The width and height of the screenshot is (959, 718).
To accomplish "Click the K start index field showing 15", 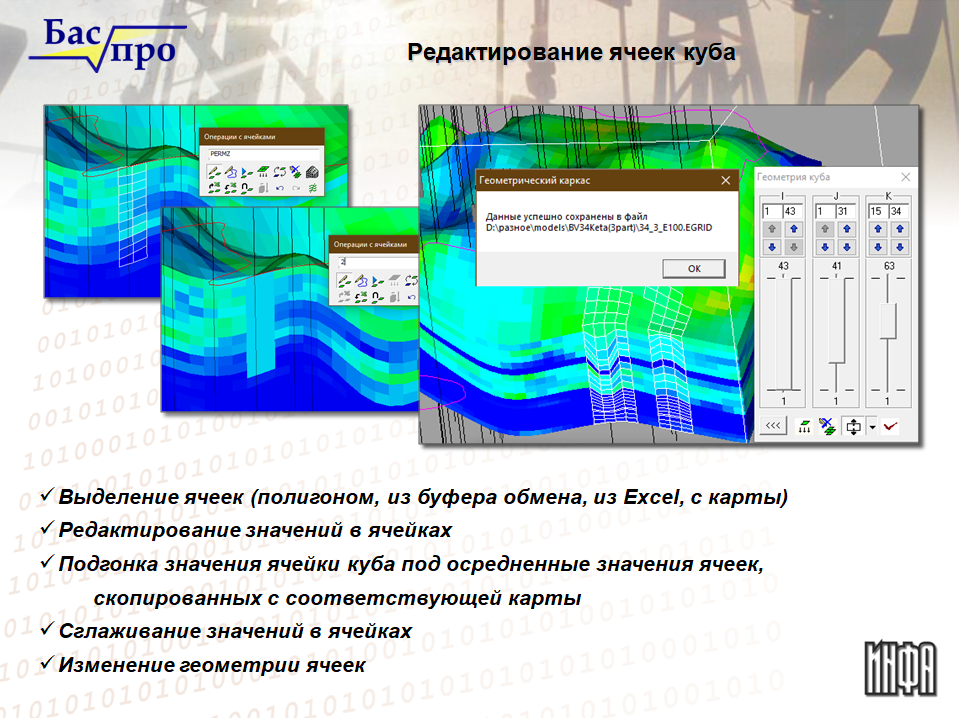I will (878, 211).
